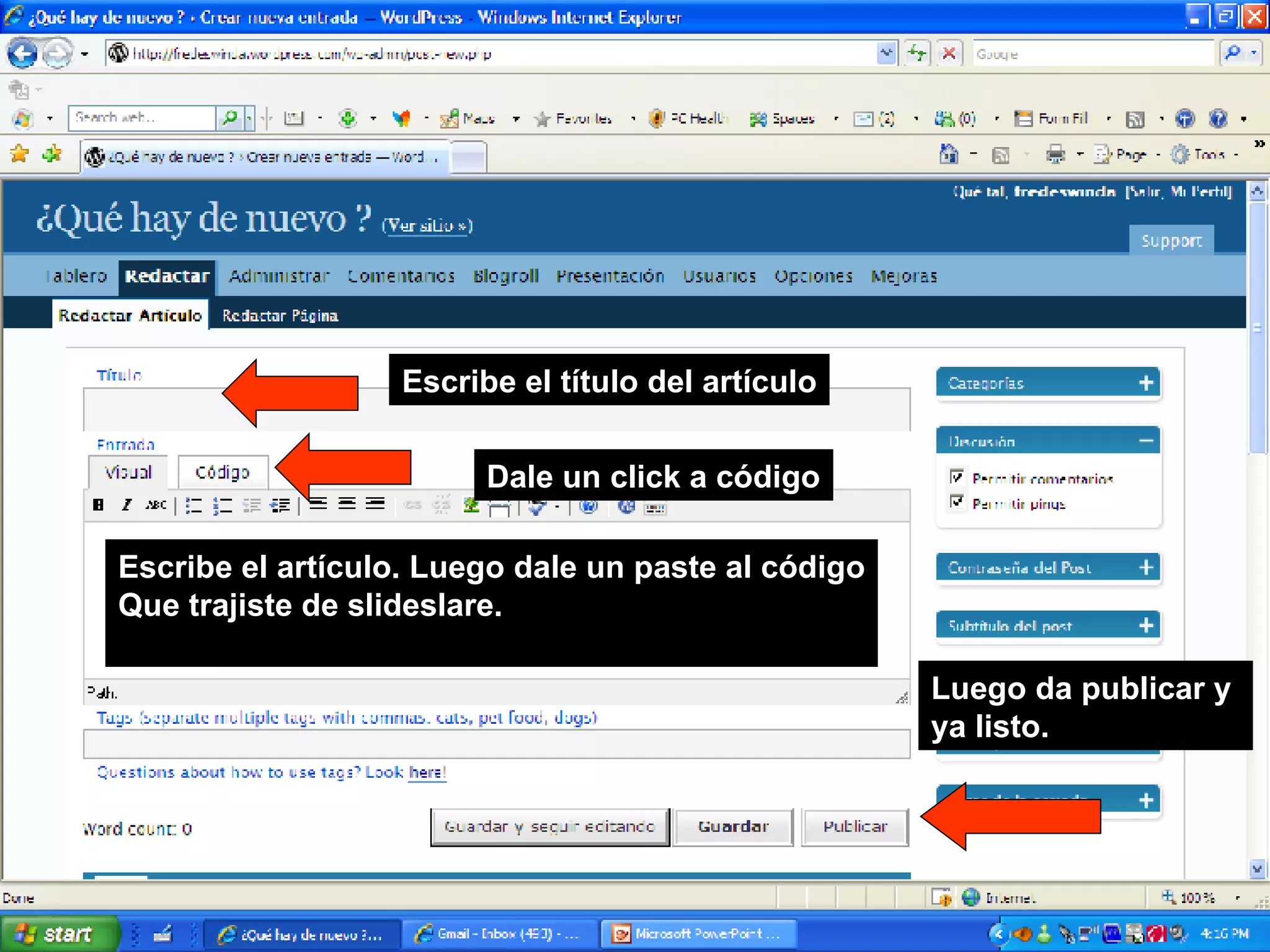Apply strikethrough with the ABC button
Screen dimensions: 1270x952
coord(156,505)
